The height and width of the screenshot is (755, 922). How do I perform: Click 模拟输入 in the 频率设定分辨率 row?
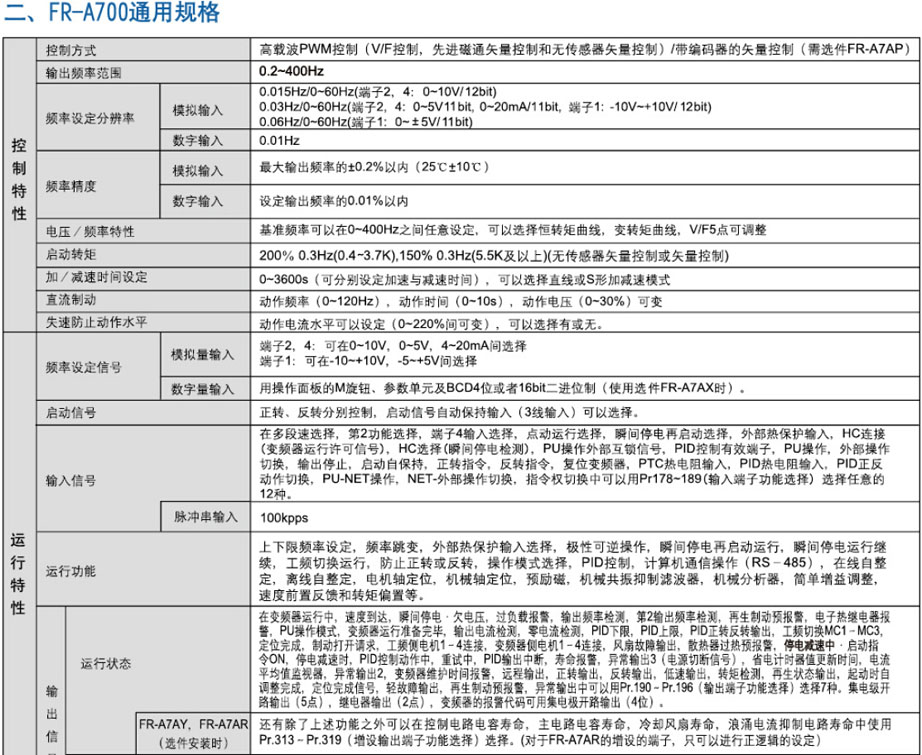198,110
